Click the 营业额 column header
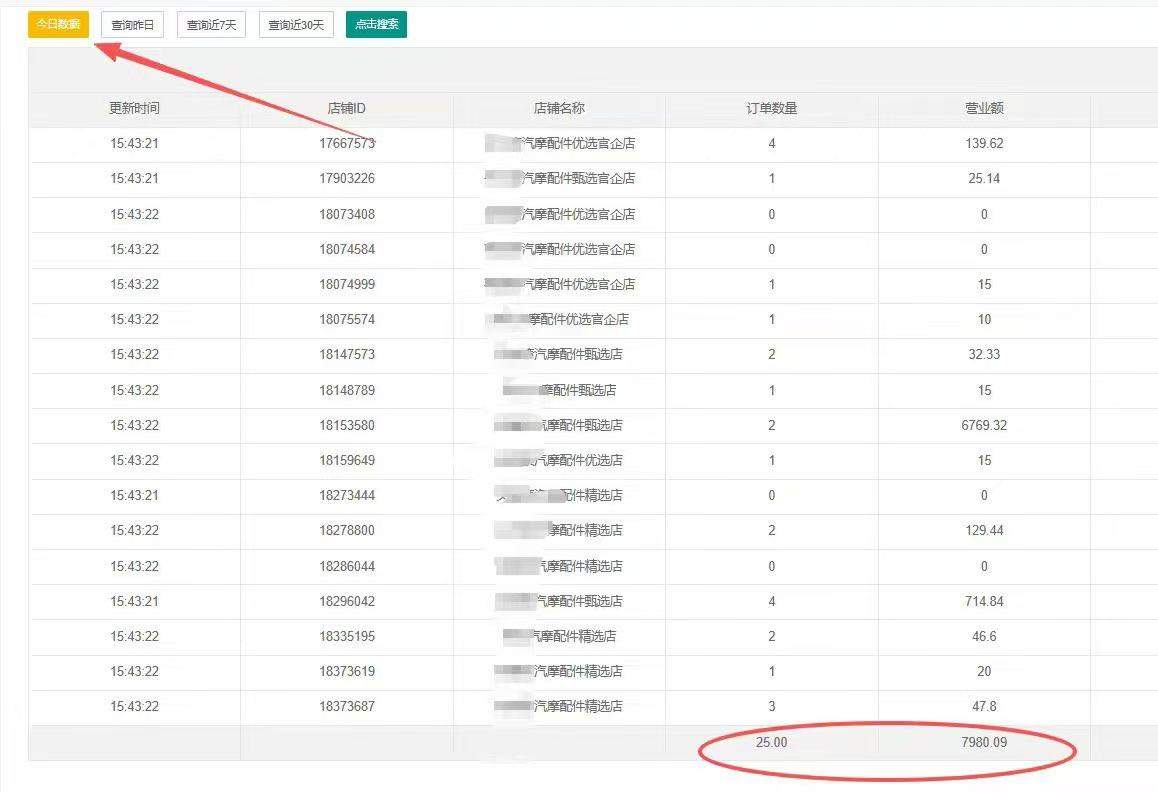 984,108
